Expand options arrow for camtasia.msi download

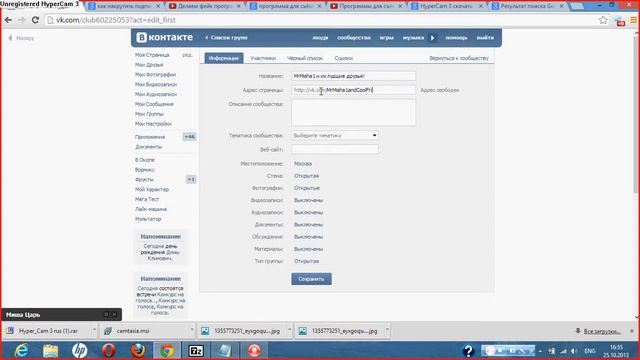click(x=192, y=331)
